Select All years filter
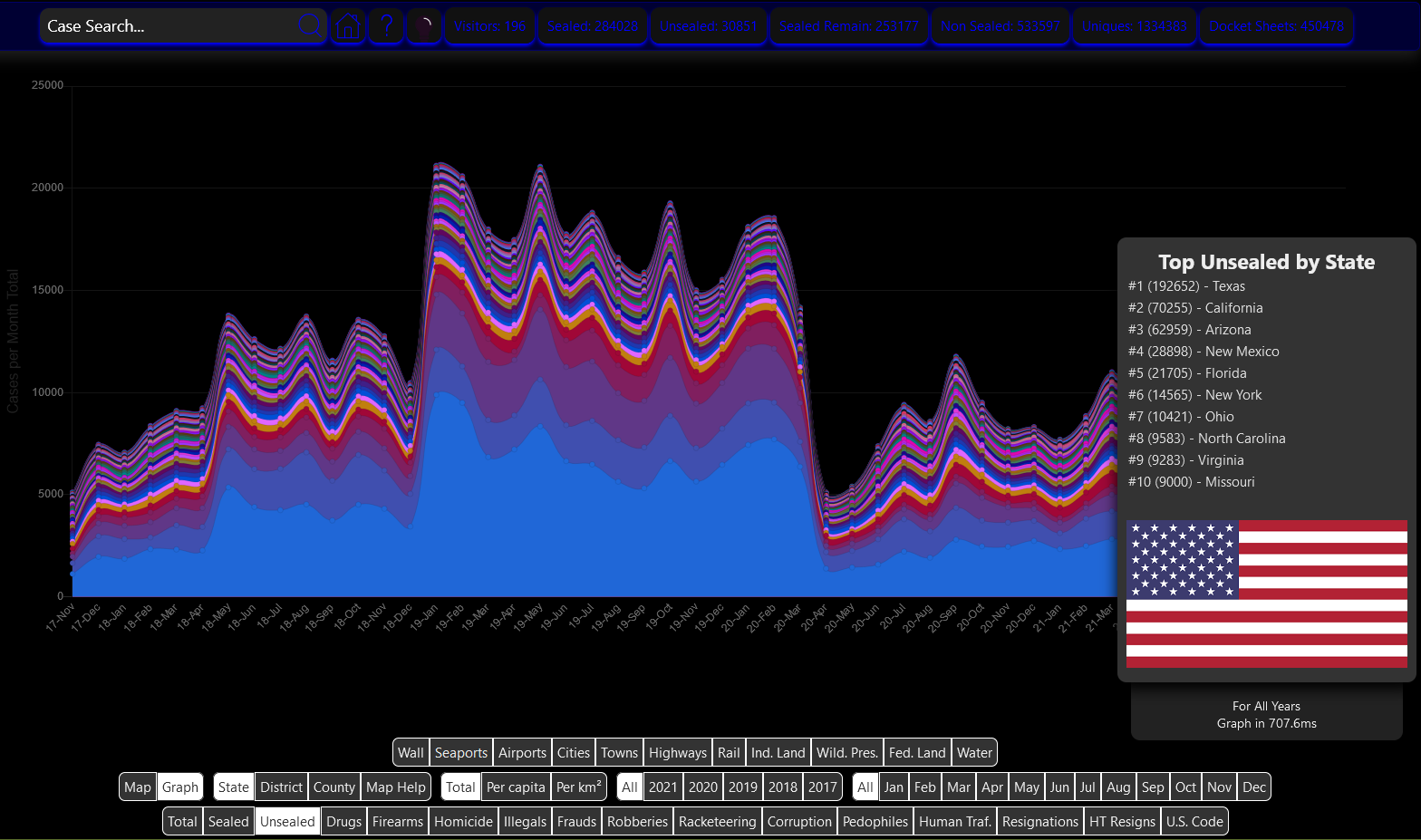Viewport: 1421px width, 840px height. pyautogui.click(x=630, y=787)
